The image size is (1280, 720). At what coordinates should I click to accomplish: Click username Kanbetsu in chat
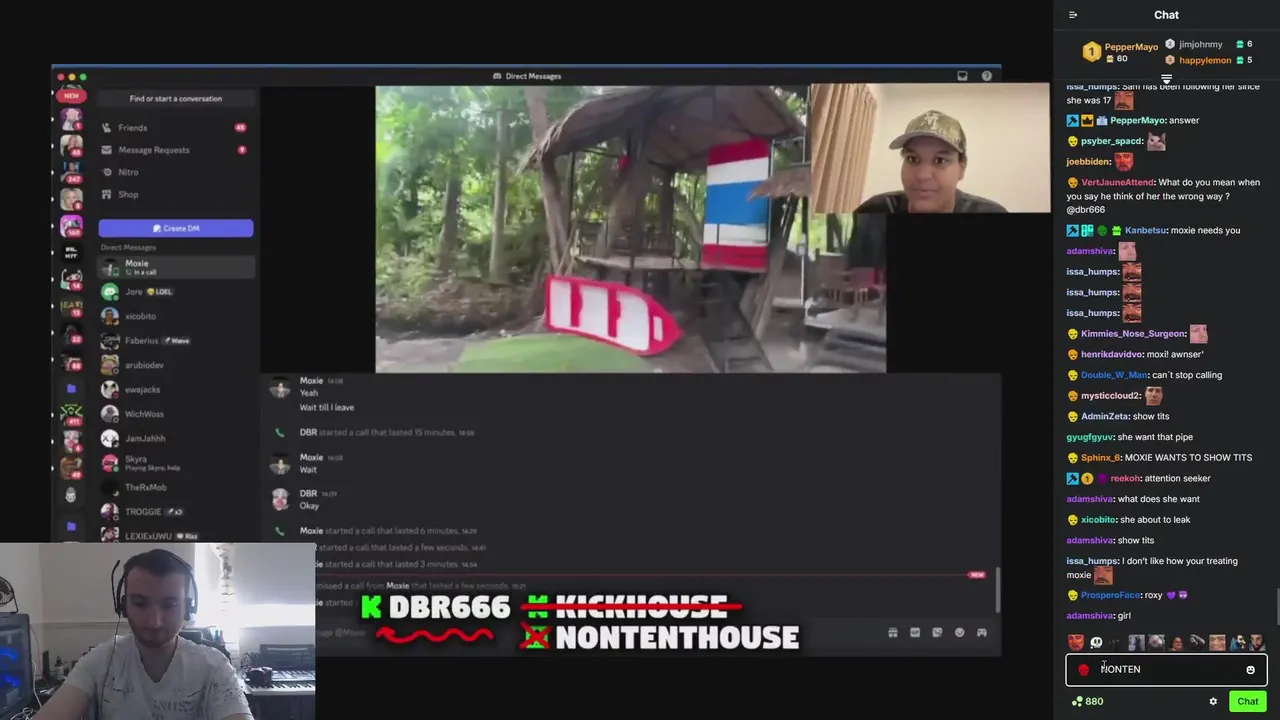tap(1146, 230)
